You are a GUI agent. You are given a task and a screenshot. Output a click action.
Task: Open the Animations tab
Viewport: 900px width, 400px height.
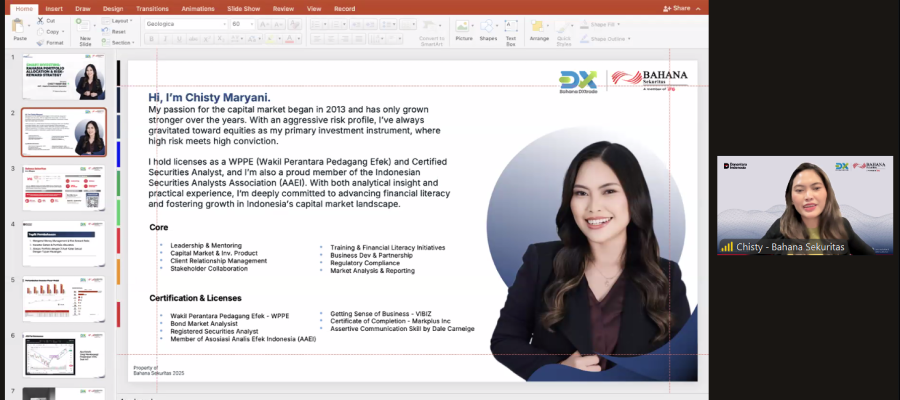(197, 9)
